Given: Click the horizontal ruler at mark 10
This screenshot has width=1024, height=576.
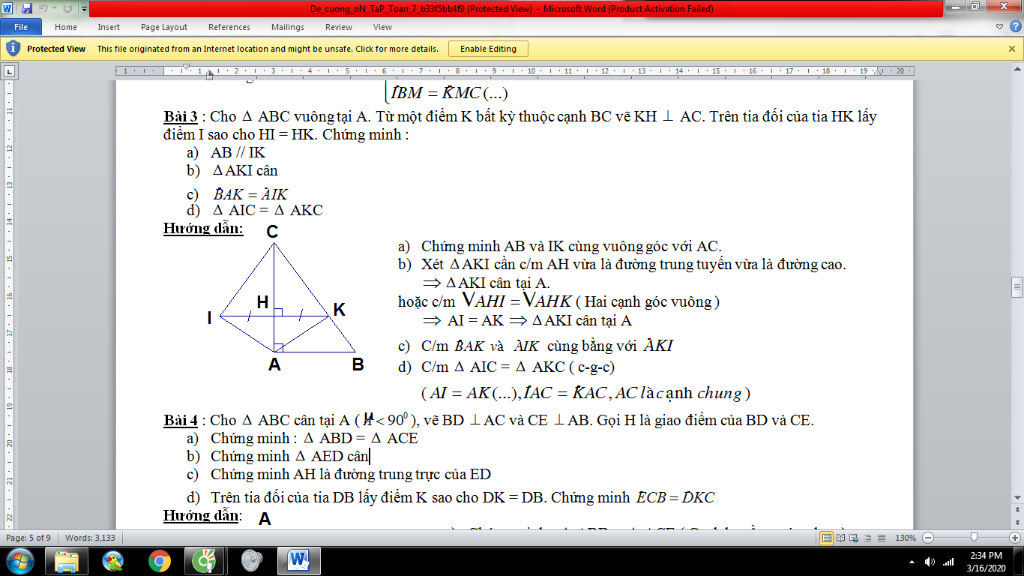Looking at the screenshot, I should point(532,71).
